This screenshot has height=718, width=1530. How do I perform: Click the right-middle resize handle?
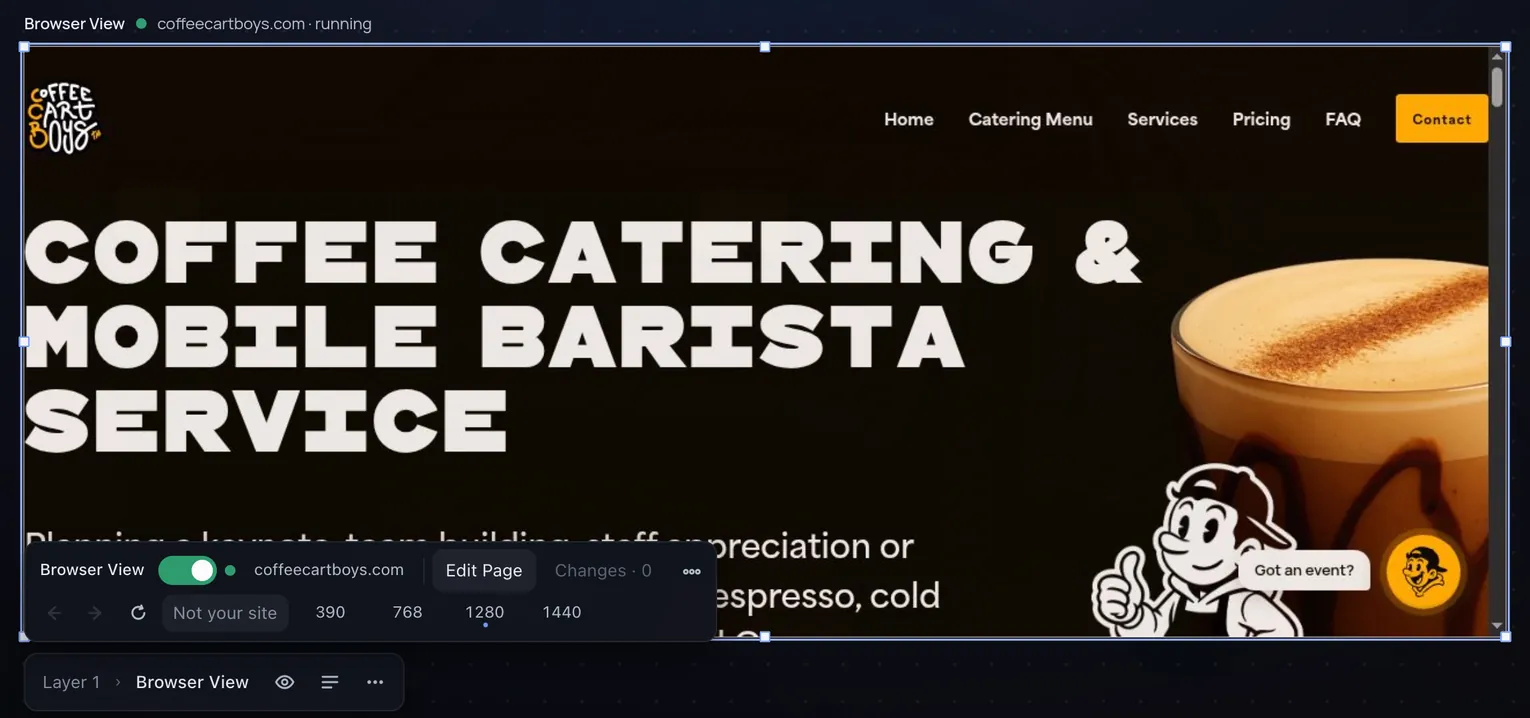tap(1506, 342)
